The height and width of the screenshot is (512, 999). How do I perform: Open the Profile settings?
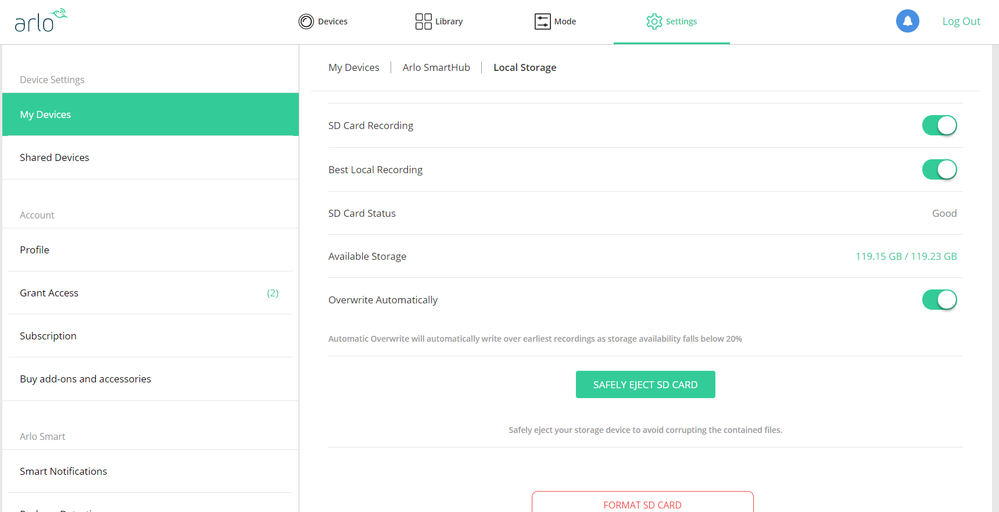tap(150, 250)
